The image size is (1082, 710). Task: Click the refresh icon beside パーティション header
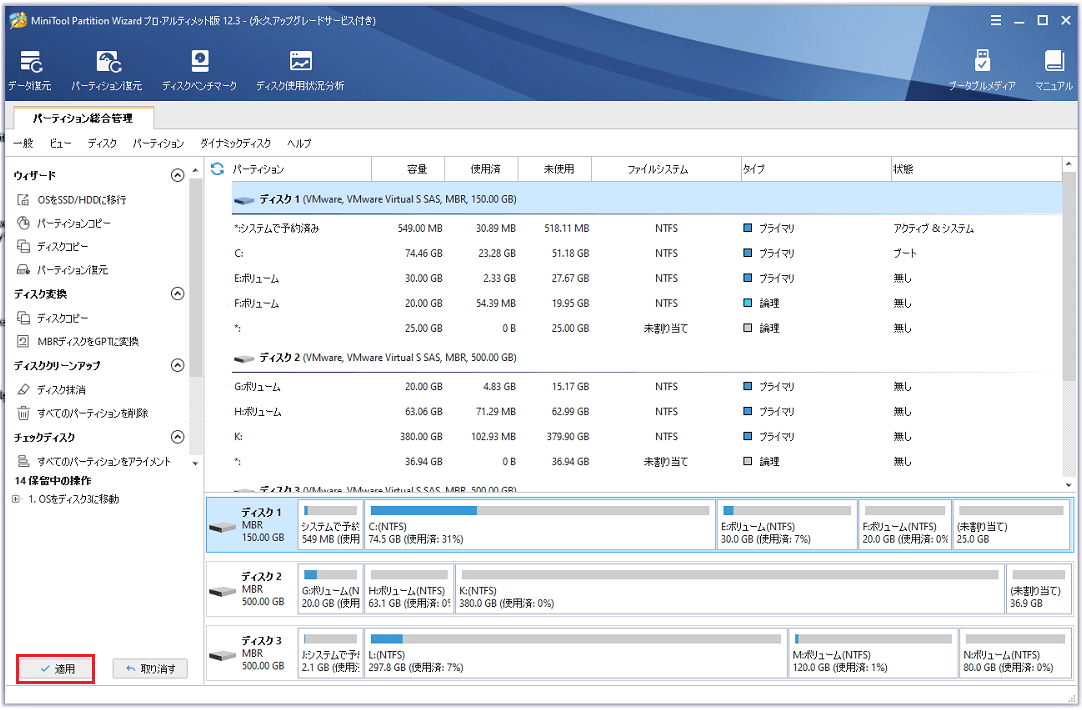pos(218,169)
